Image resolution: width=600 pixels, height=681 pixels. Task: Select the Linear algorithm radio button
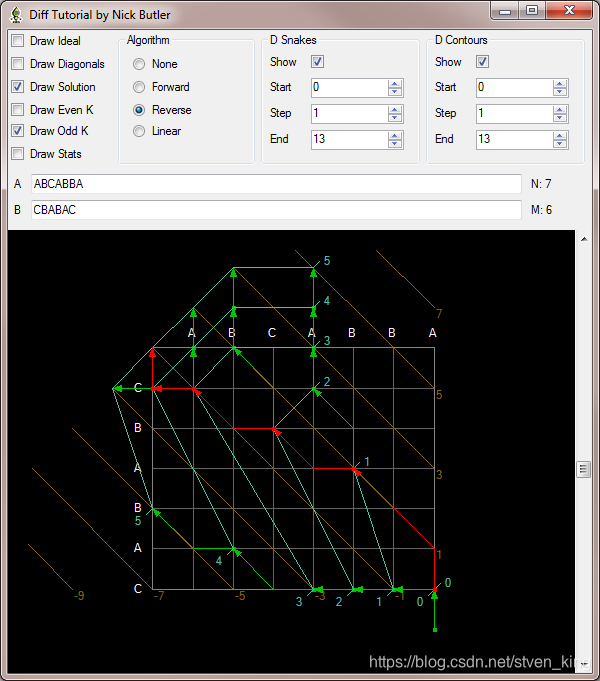[139, 131]
